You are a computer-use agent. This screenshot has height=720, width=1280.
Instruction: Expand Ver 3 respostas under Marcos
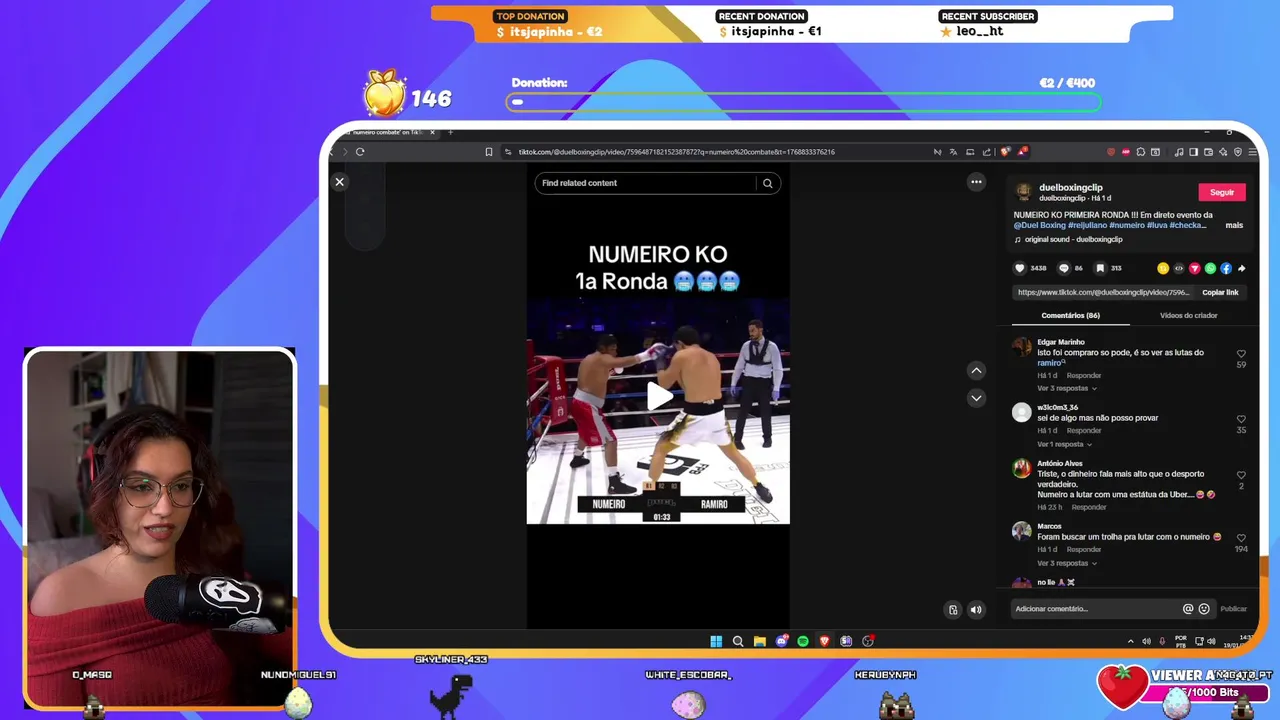click(x=1067, y=563)
